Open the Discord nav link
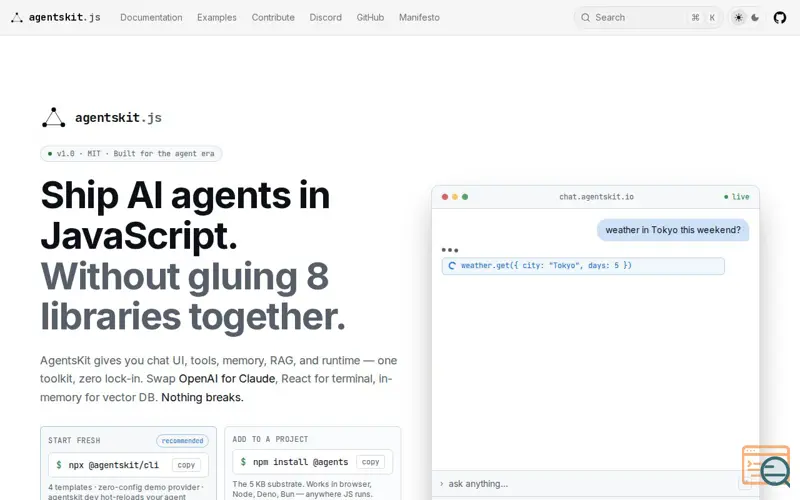Screen dimensions: 800x500 pos(326,17)
